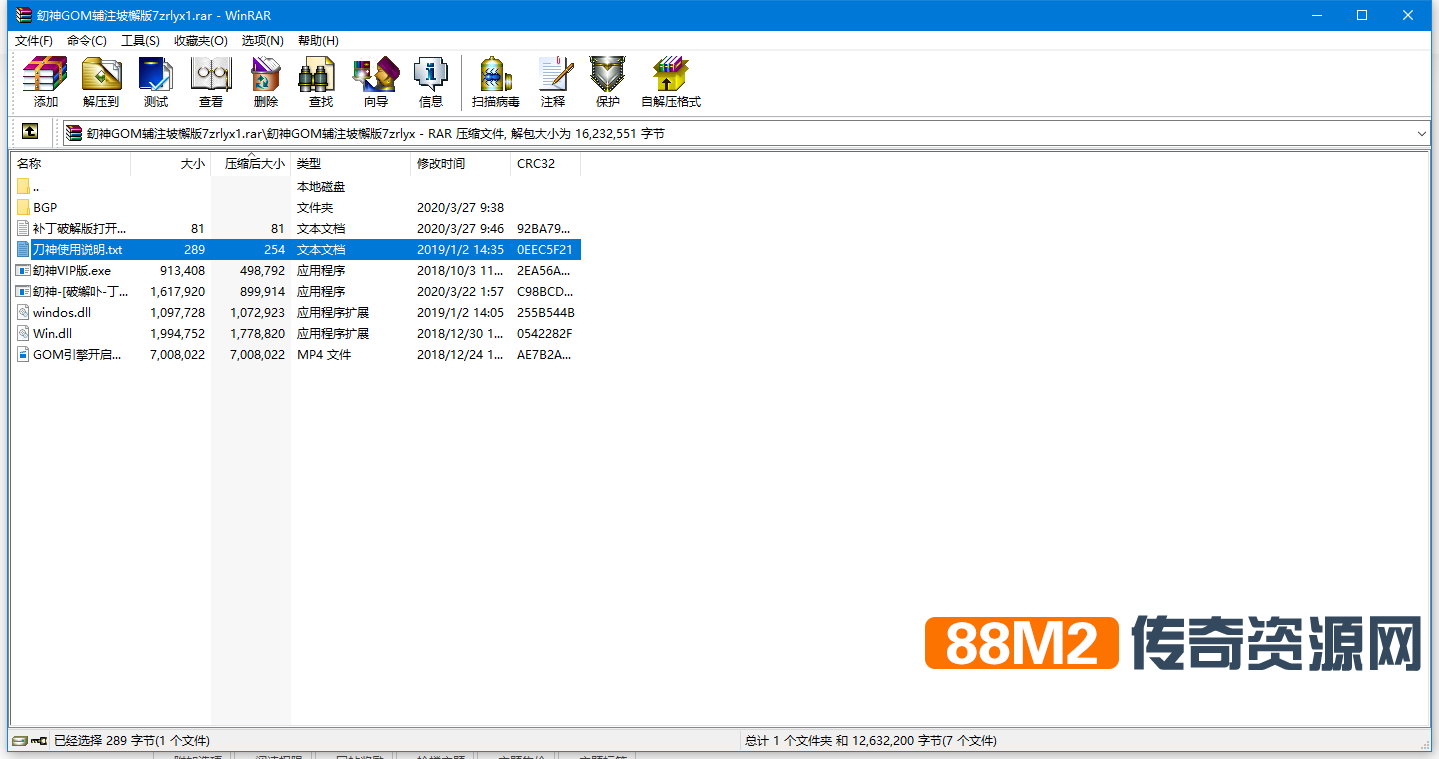Click the 测试 (Test) toolbar icon
The width and height of the screenshot is (1439, 759).
156,75
